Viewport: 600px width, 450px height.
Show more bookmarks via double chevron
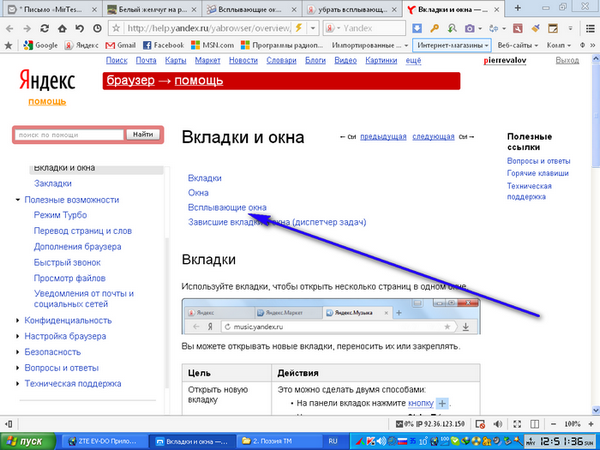(592, 46)
